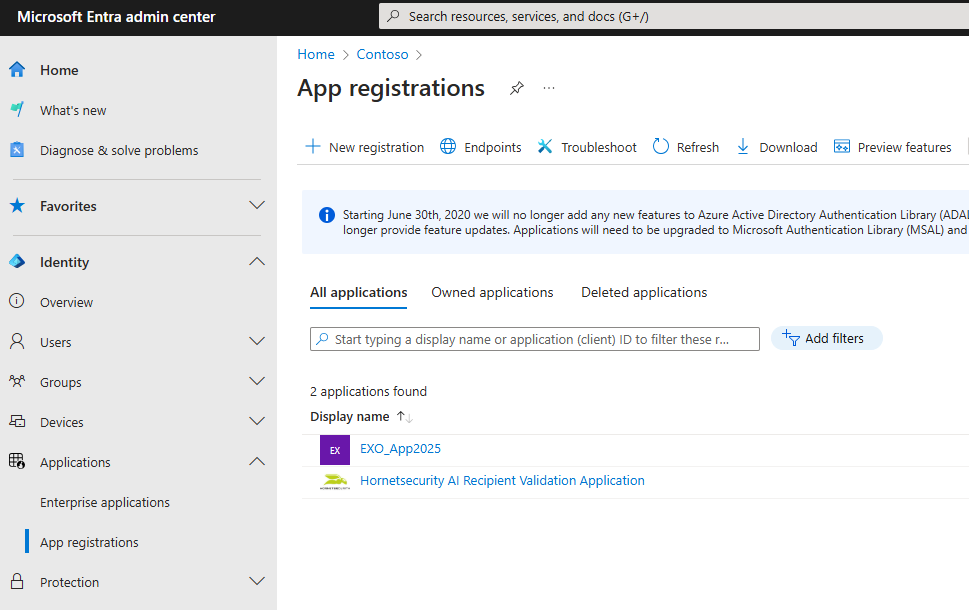969x610 pixels.
Task: Click the Preview features icon
Action: 842,146
